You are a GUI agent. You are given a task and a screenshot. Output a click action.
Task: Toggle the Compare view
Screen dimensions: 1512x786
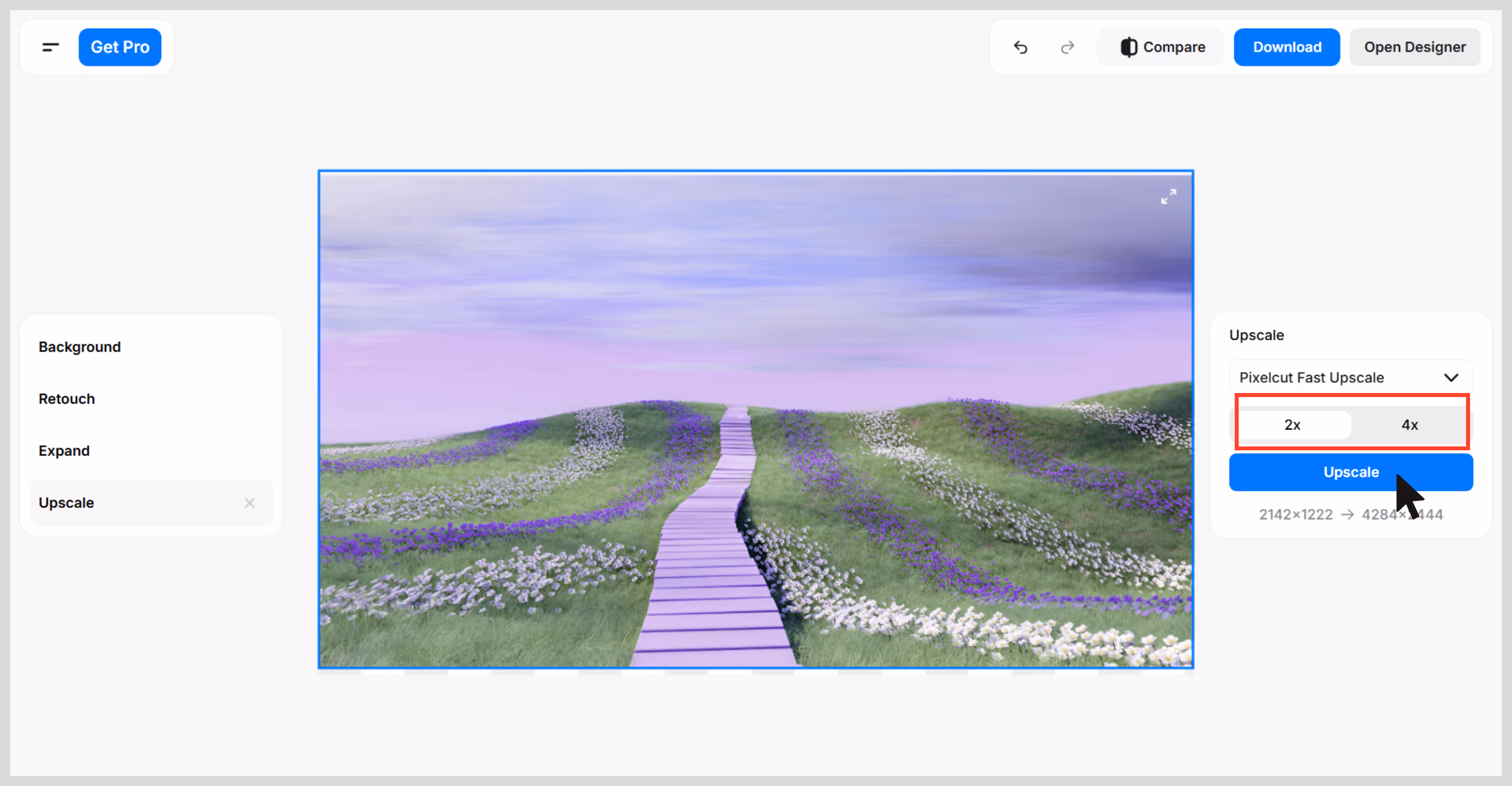(x=1162, y=47)
